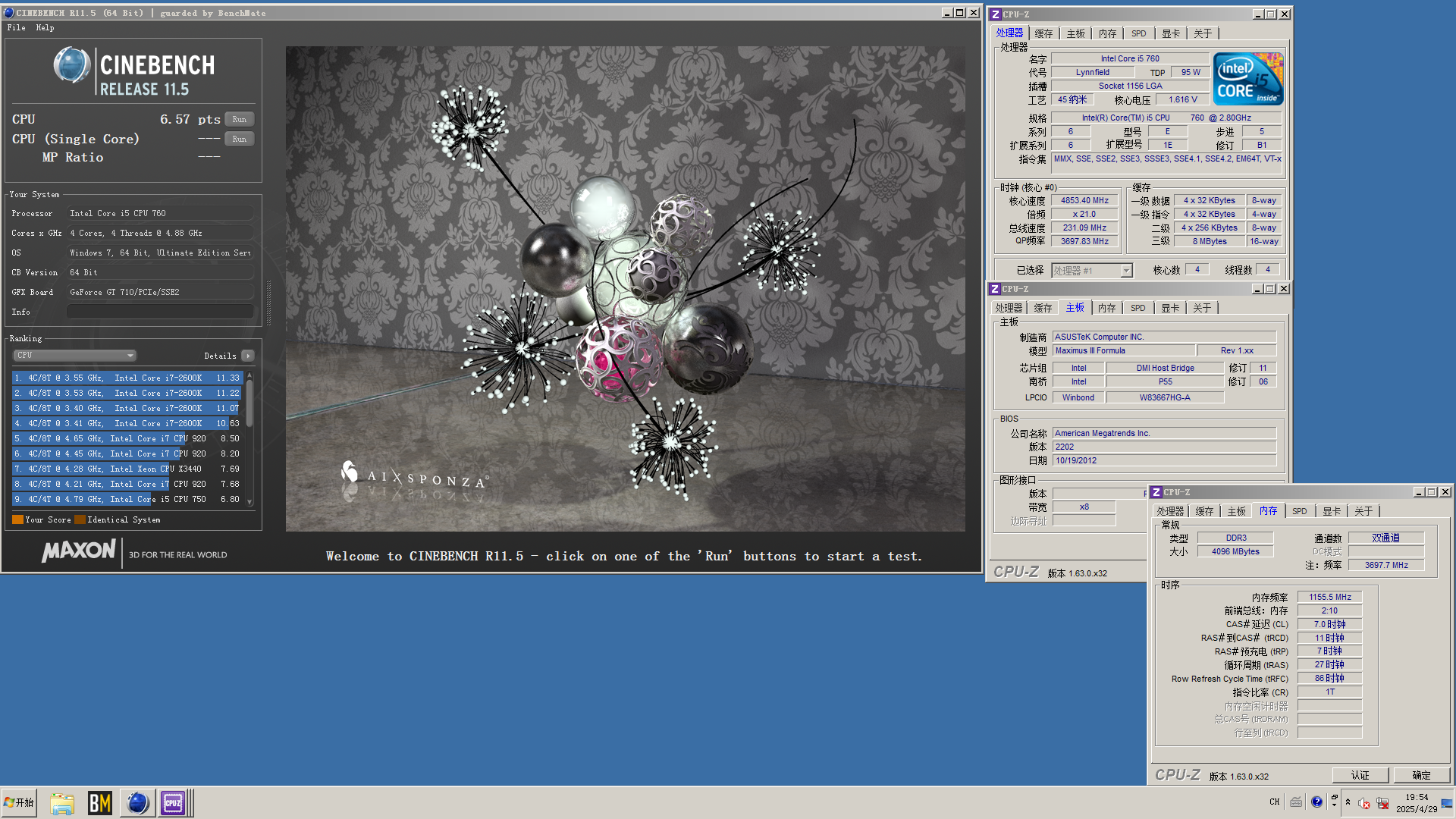The width and height of the screenshot is (1456, 819).
Task: Click the CPU-Z icon in top window title
Action: tap(996, 14)
